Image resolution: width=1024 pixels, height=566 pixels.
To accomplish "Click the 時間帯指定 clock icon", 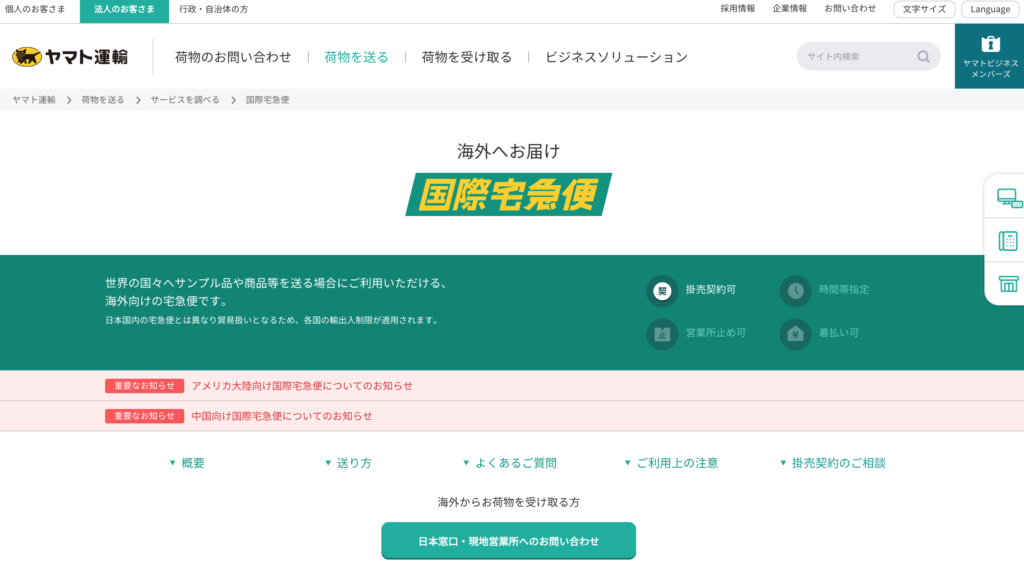I will click(795, 291).
